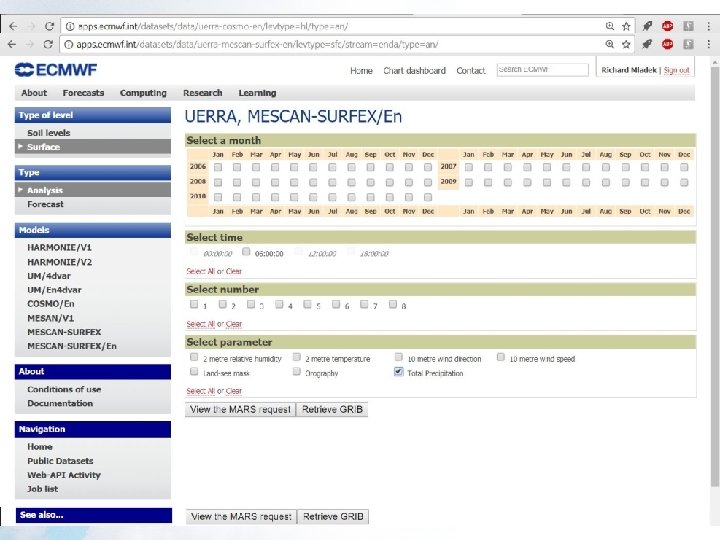
Task: Open the Chrome menu in the lower toolbar
Action: point(709,45)
